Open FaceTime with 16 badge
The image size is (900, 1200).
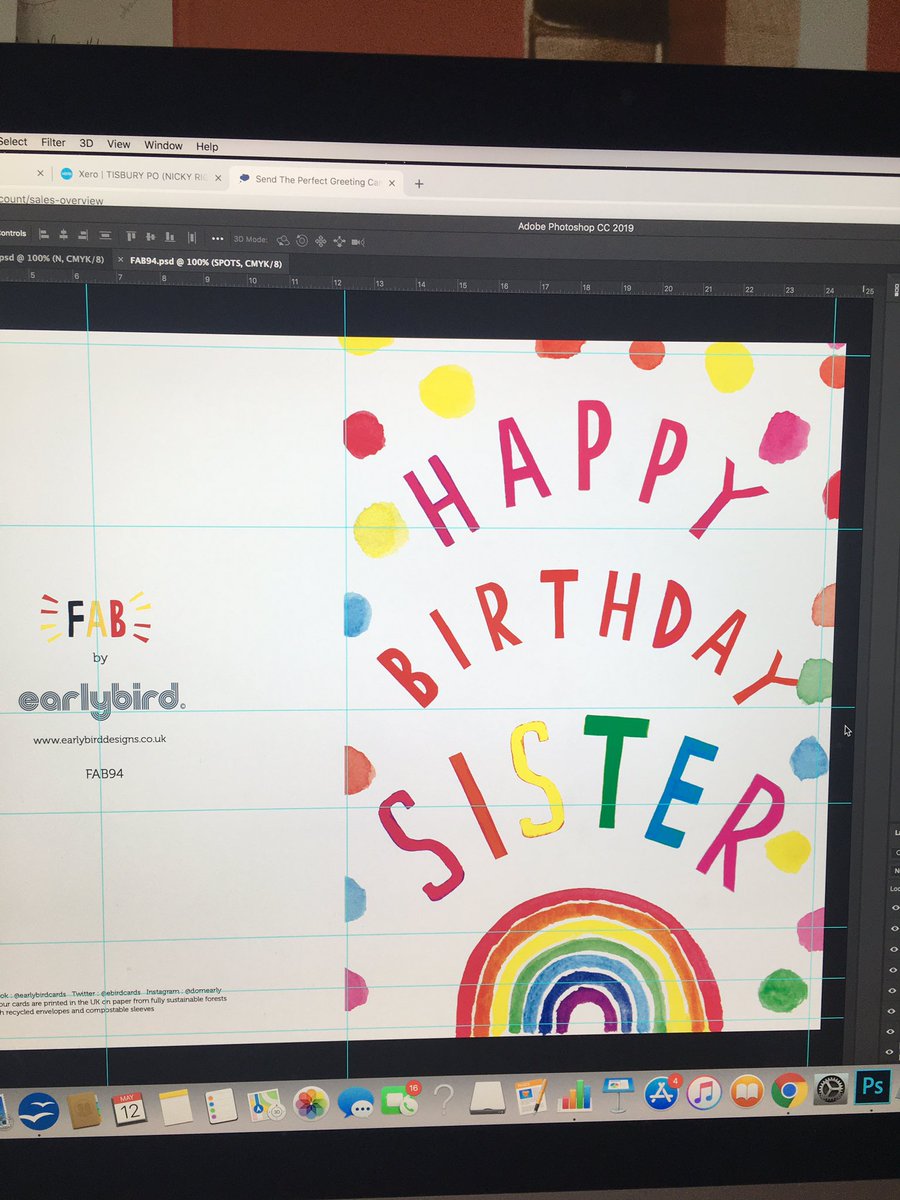(x=400, y=1101)
